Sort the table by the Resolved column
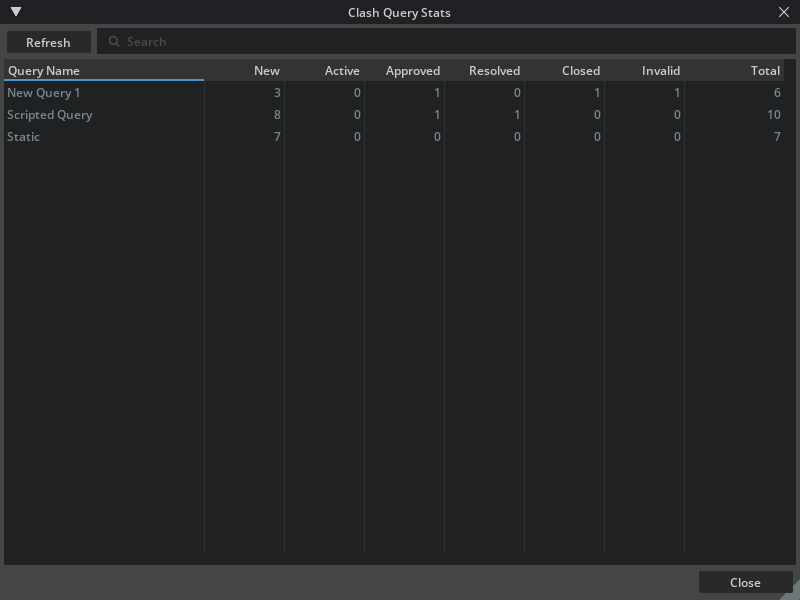Viewport: 800px width, 600px height. (x=495, y=70)
